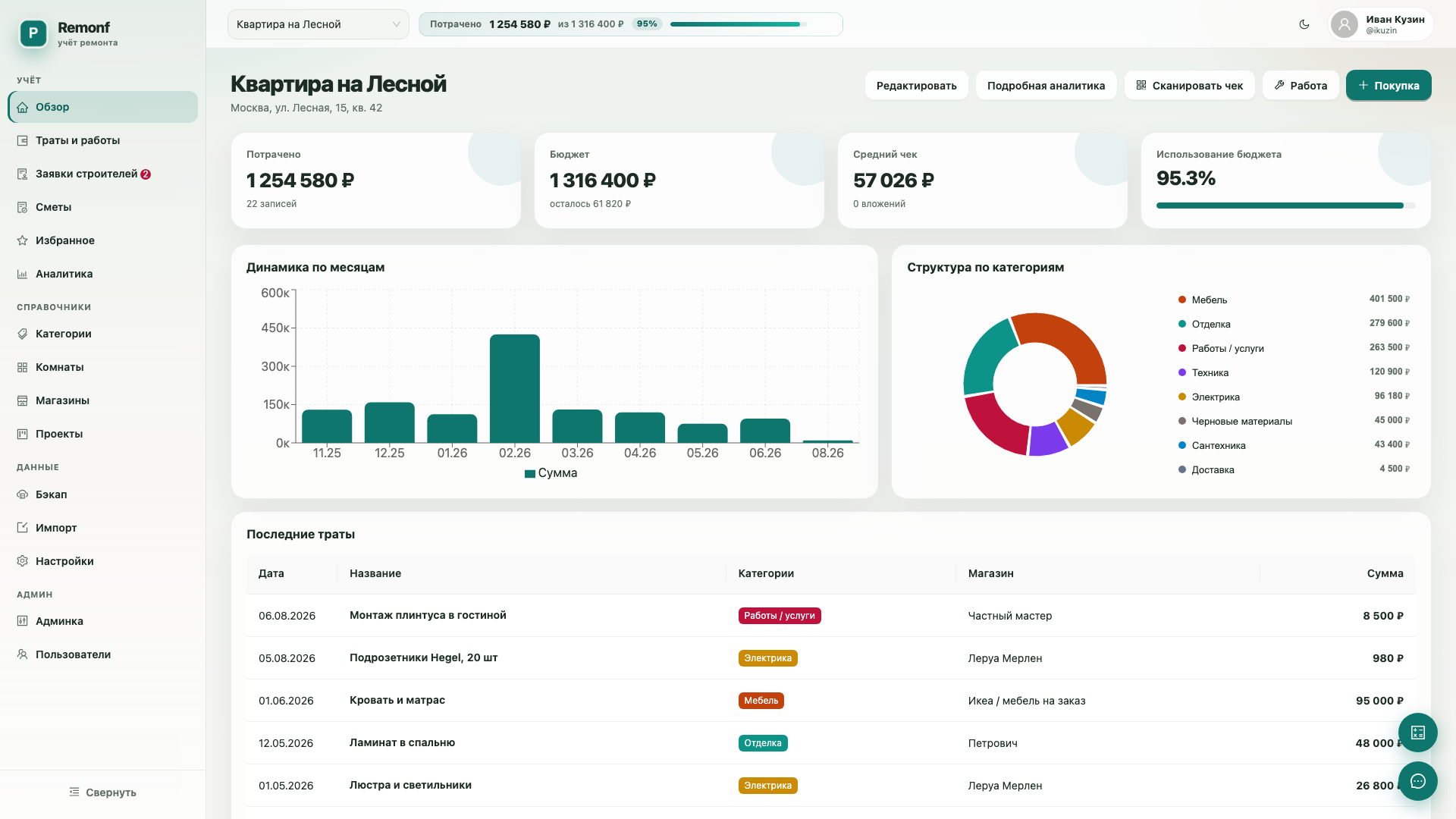Open Сметы section
The image size is (1456, 819).
103,207
